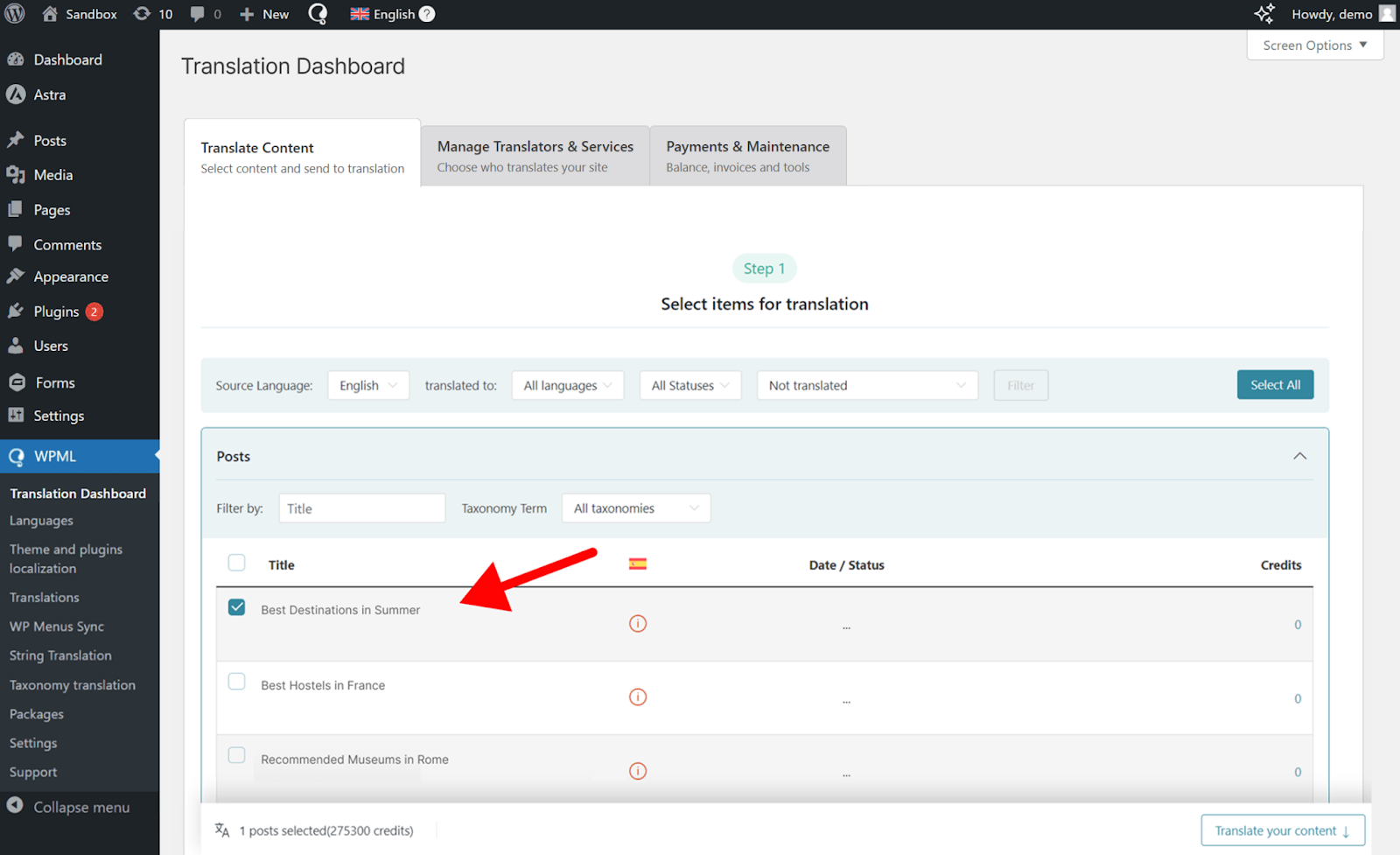Viewport: 1400px width, 855px height.
Task: Click status icon for Best Hostels in France
Action: [638, 697]
